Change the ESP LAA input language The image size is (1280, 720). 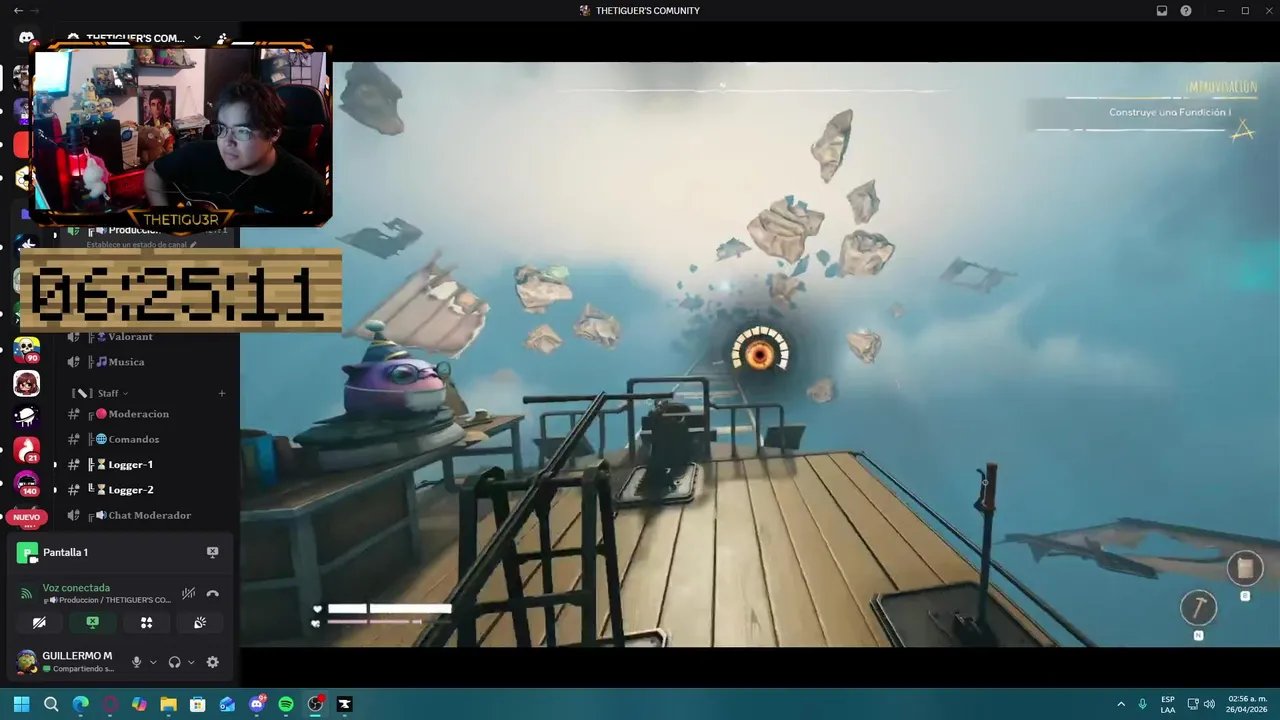tap(1168, 704)
